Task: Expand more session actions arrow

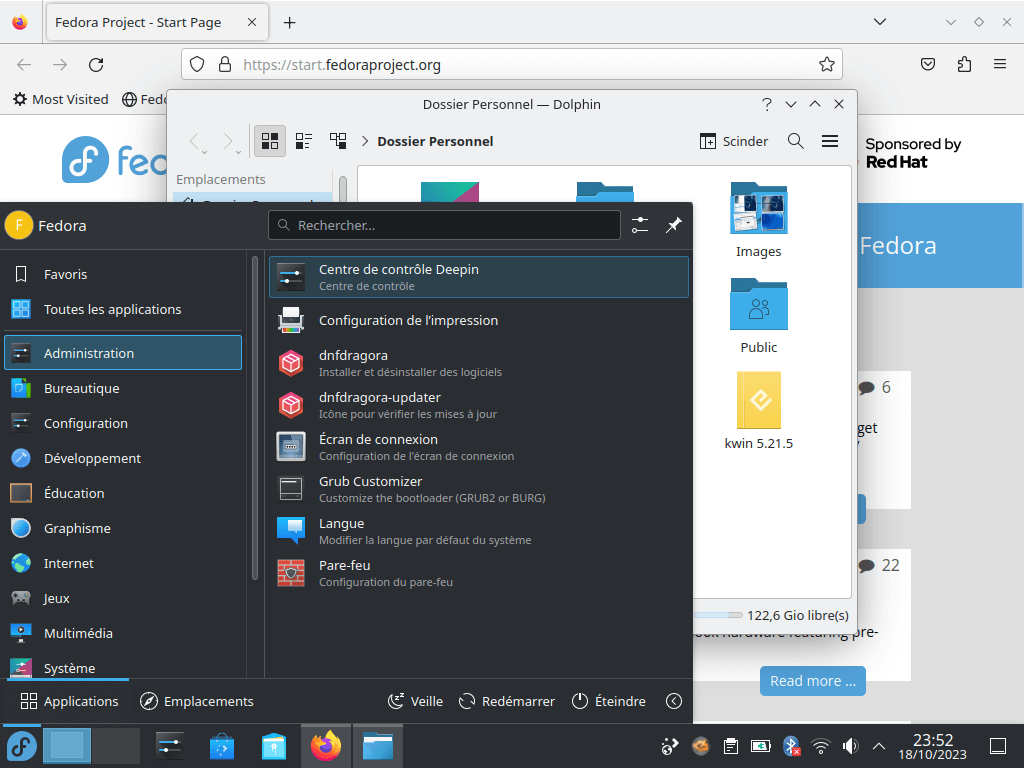Action: (x=674, y=701)
